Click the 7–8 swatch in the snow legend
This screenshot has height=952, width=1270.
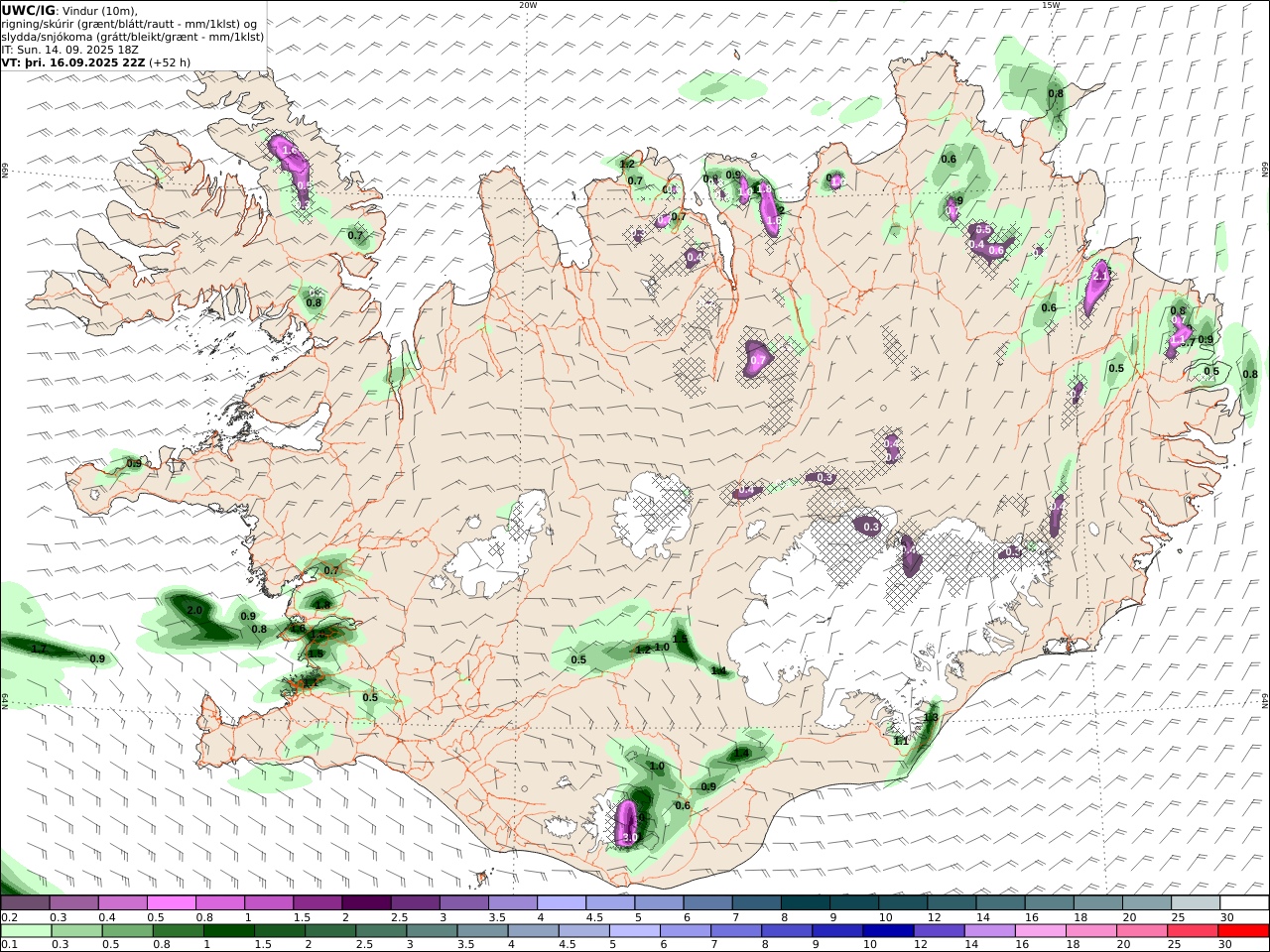[755, 903]
